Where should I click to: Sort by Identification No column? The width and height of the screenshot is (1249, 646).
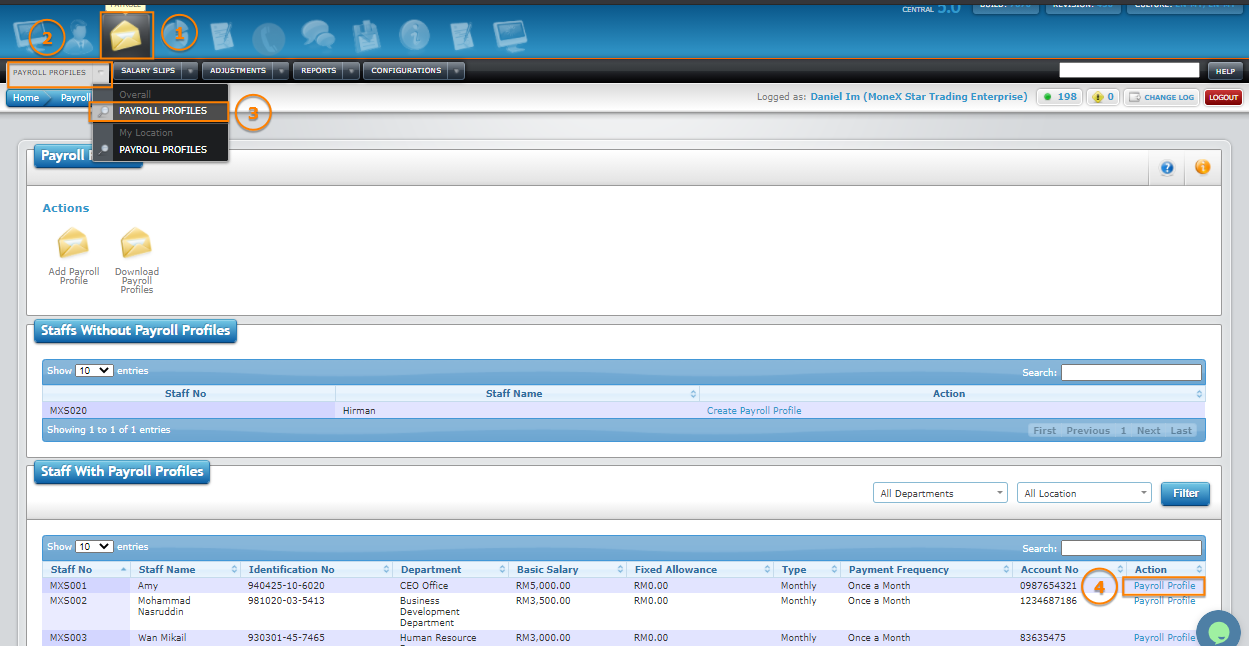(317, 570)
